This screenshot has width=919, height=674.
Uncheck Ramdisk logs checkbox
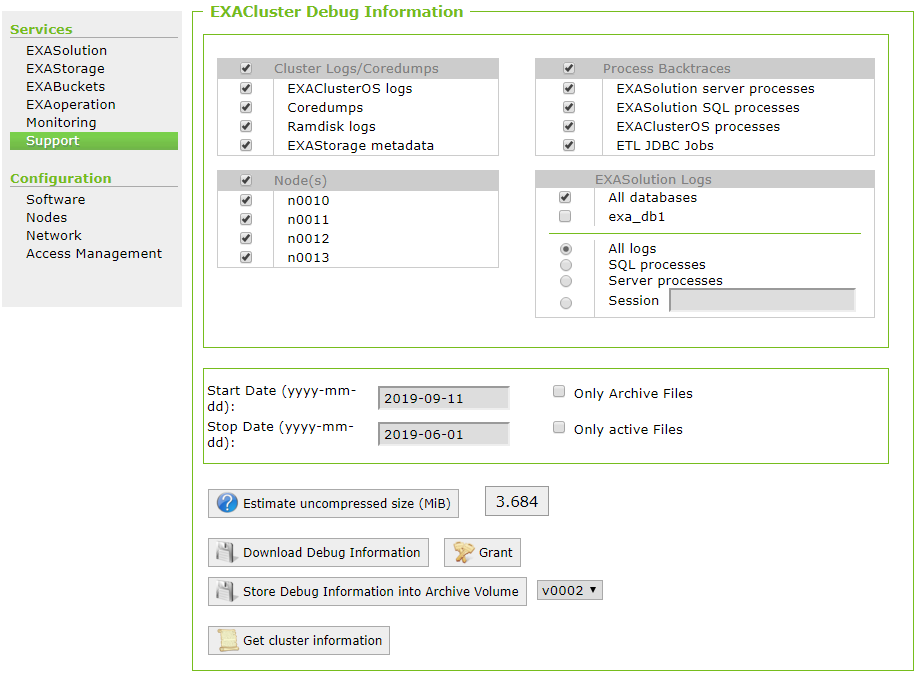pos(246,127)
